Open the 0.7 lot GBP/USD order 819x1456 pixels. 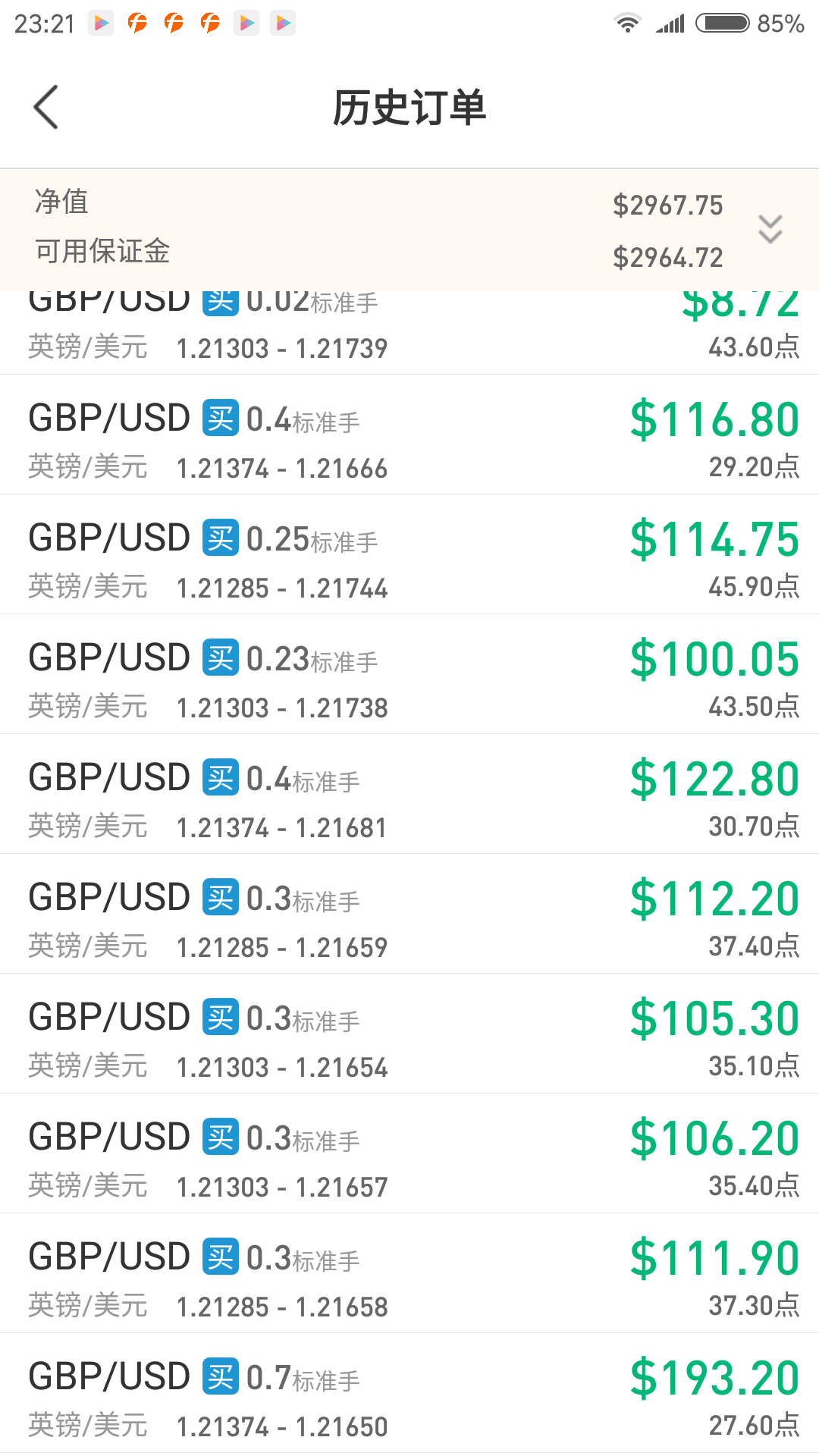point(409,1393)
